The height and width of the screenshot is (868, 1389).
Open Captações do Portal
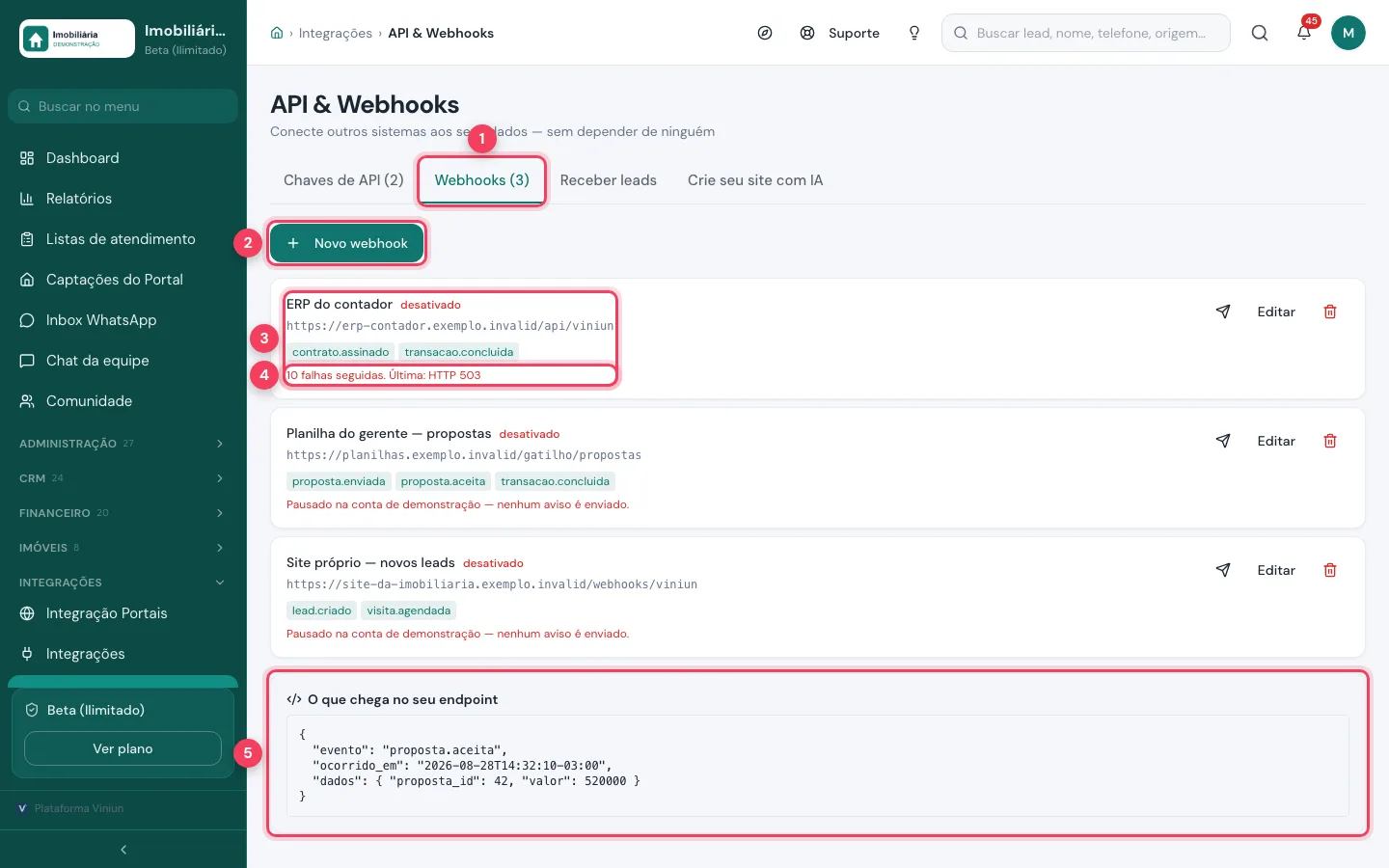pos(123,280)
